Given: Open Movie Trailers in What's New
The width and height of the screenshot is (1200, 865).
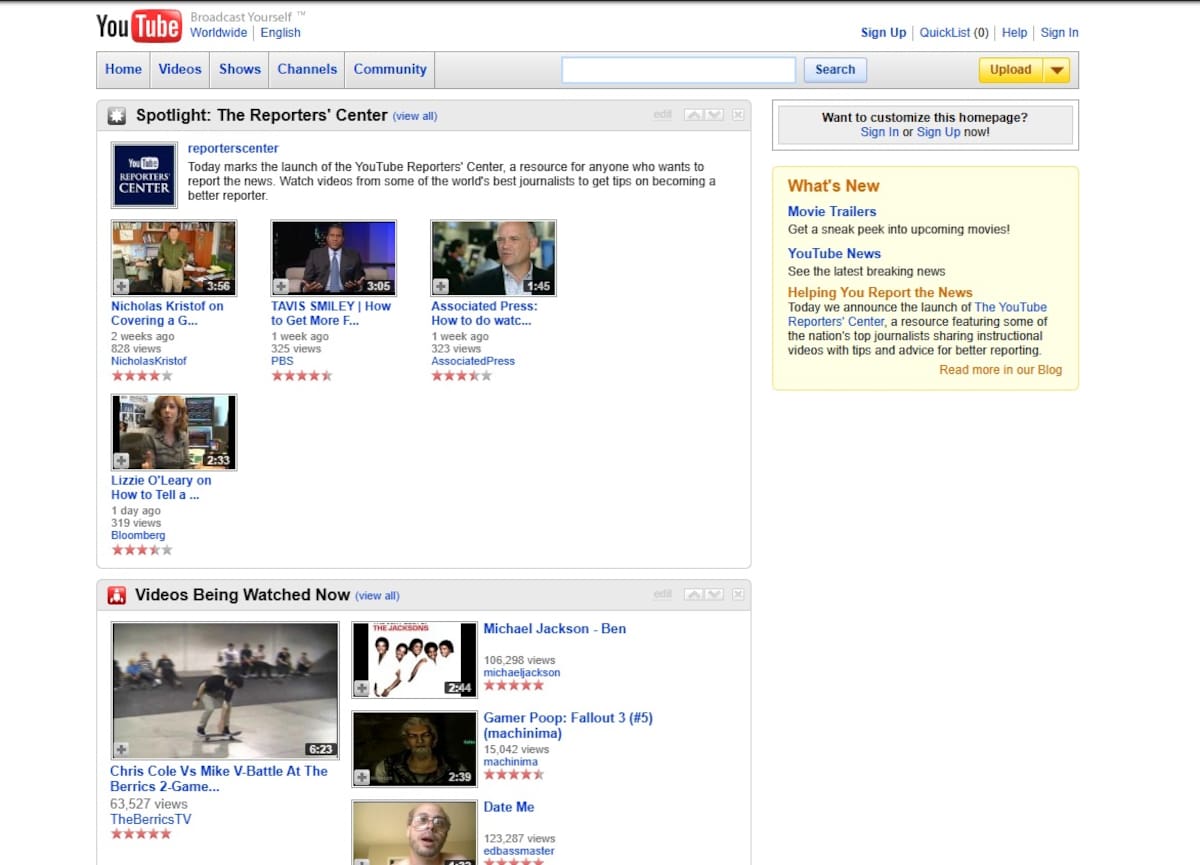Looking at the screenshot, I should 832,212.
